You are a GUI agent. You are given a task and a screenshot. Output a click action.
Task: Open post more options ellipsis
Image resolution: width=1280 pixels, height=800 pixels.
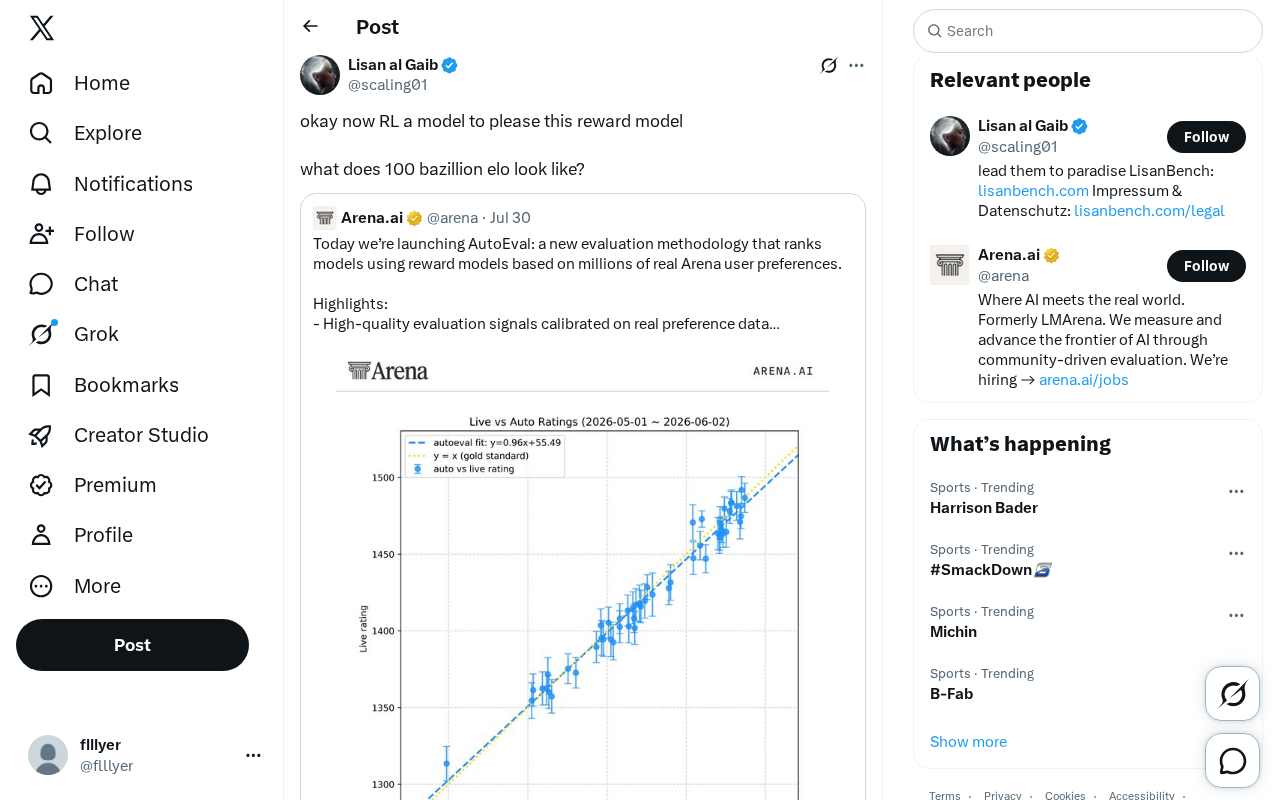point(856,65)
